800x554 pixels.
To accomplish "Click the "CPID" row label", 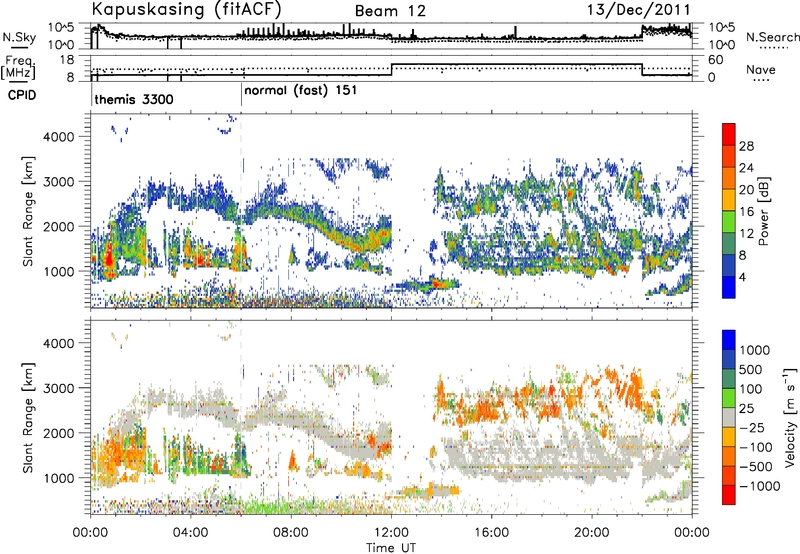I will tap(22, 95).
